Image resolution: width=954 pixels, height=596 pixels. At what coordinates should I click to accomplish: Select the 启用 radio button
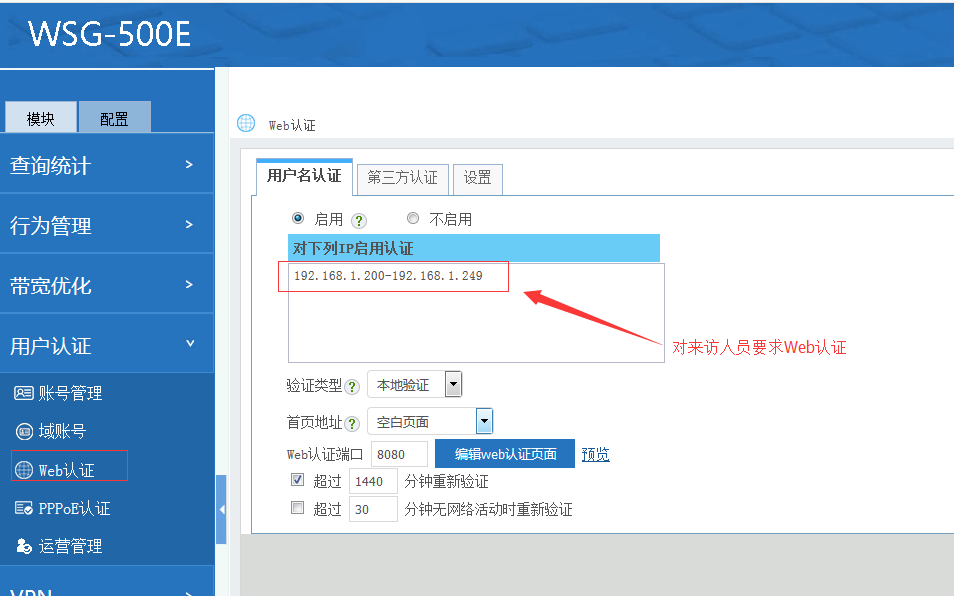(x=297, y=218)
